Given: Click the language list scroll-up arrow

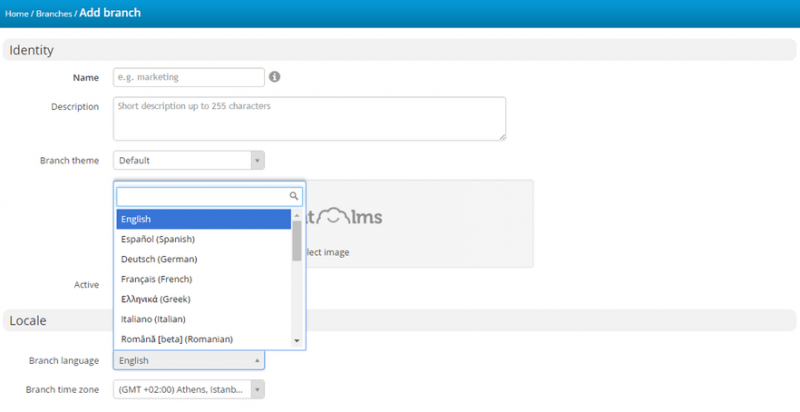Looking at the screenshot, I should (x=297, y=216).
